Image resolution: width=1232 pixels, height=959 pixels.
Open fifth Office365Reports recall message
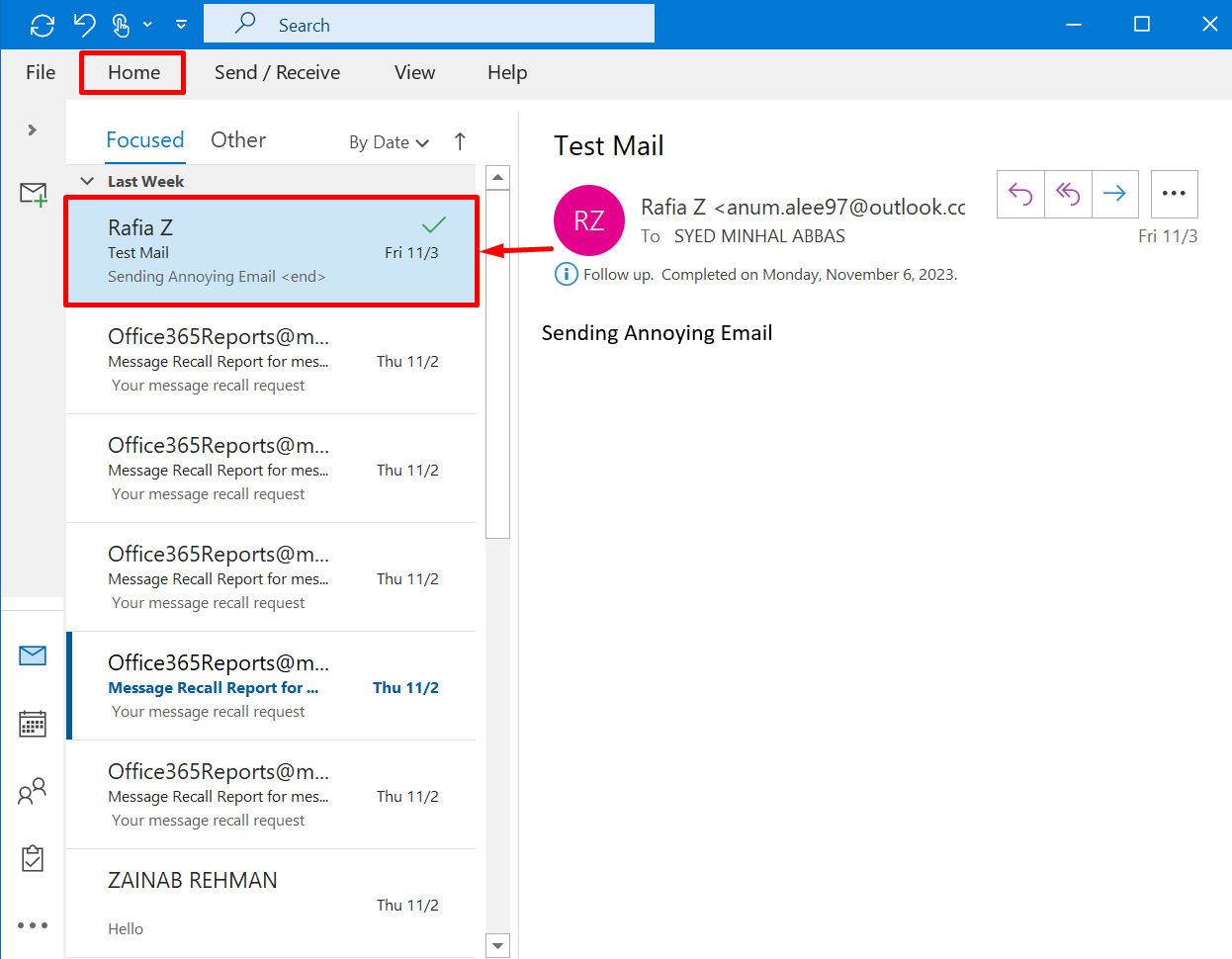(x=271, y=795)
